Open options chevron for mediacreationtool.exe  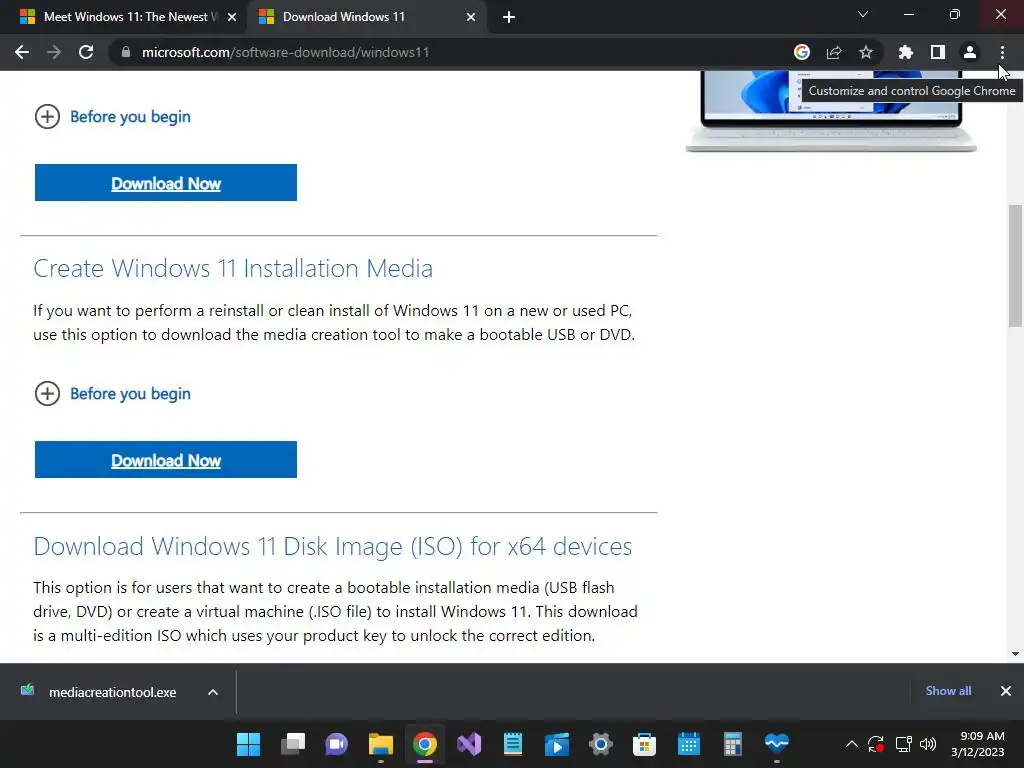pyautogui.click(x=213, y=692)
